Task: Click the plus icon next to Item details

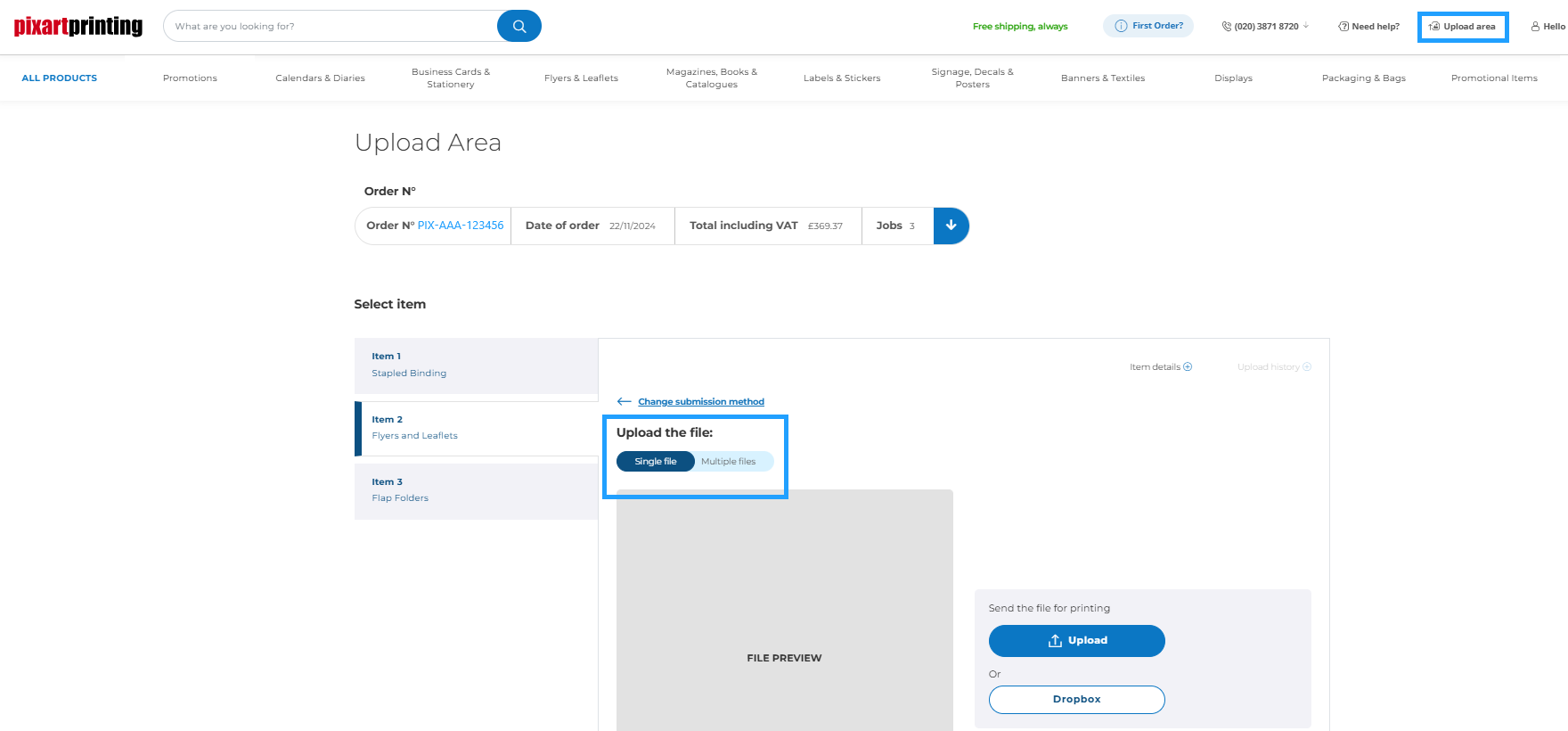Action: click(x=1188, y=366)
